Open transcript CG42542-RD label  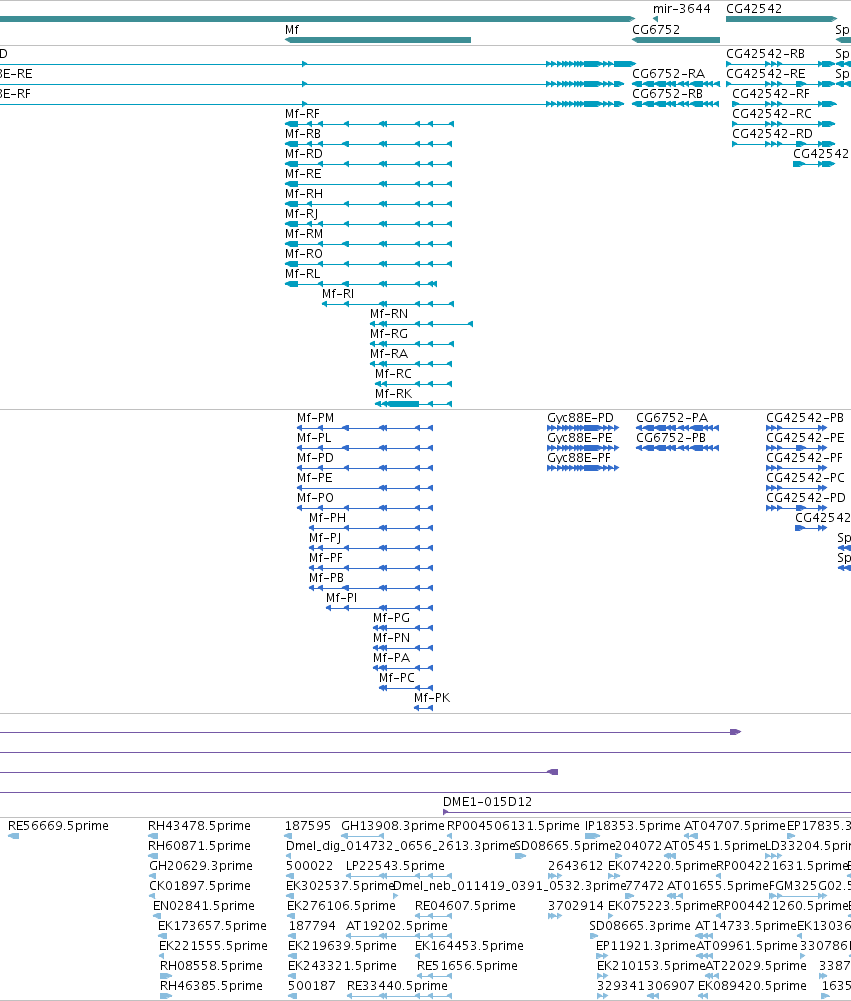[772, 134]
